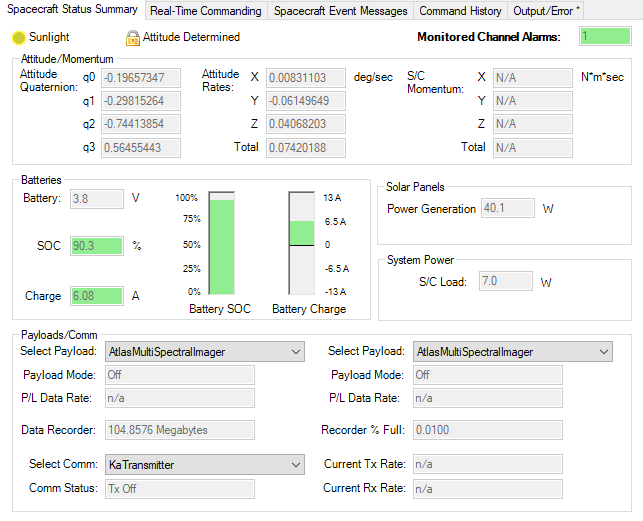Expand the left Select Payload dropdown
Viewport: 643px width, 521px height.
tap(204, 352)
